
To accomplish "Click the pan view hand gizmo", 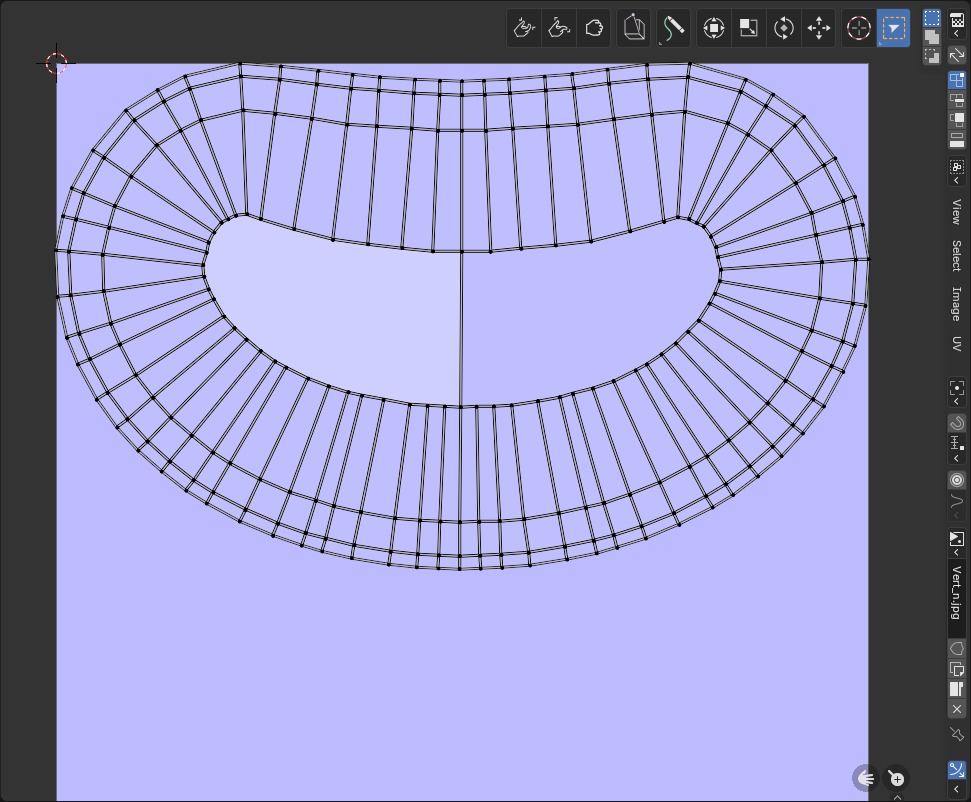I will coord(866,778).
